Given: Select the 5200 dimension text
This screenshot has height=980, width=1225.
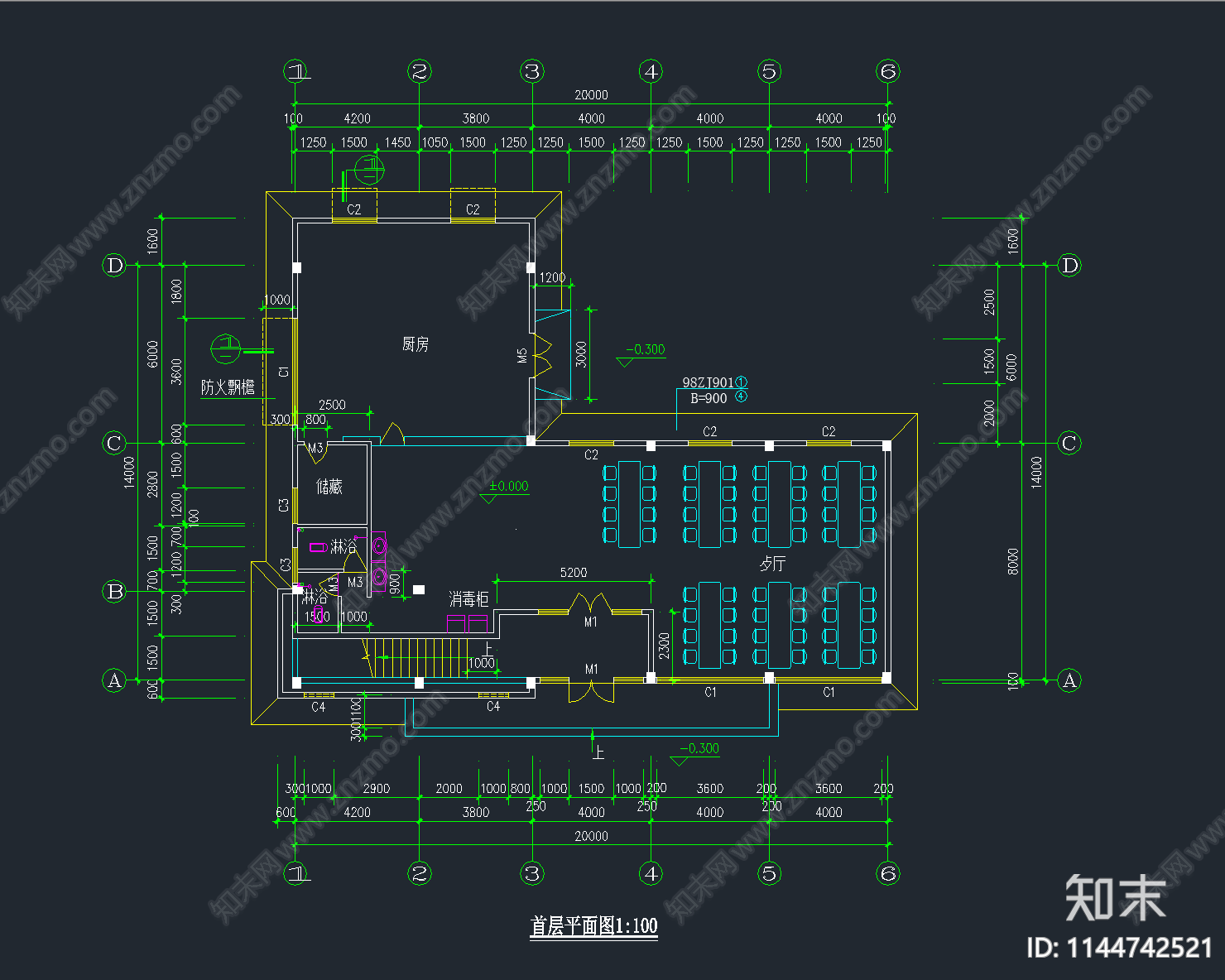Looking at the screenshot, I should click(574, 572).
